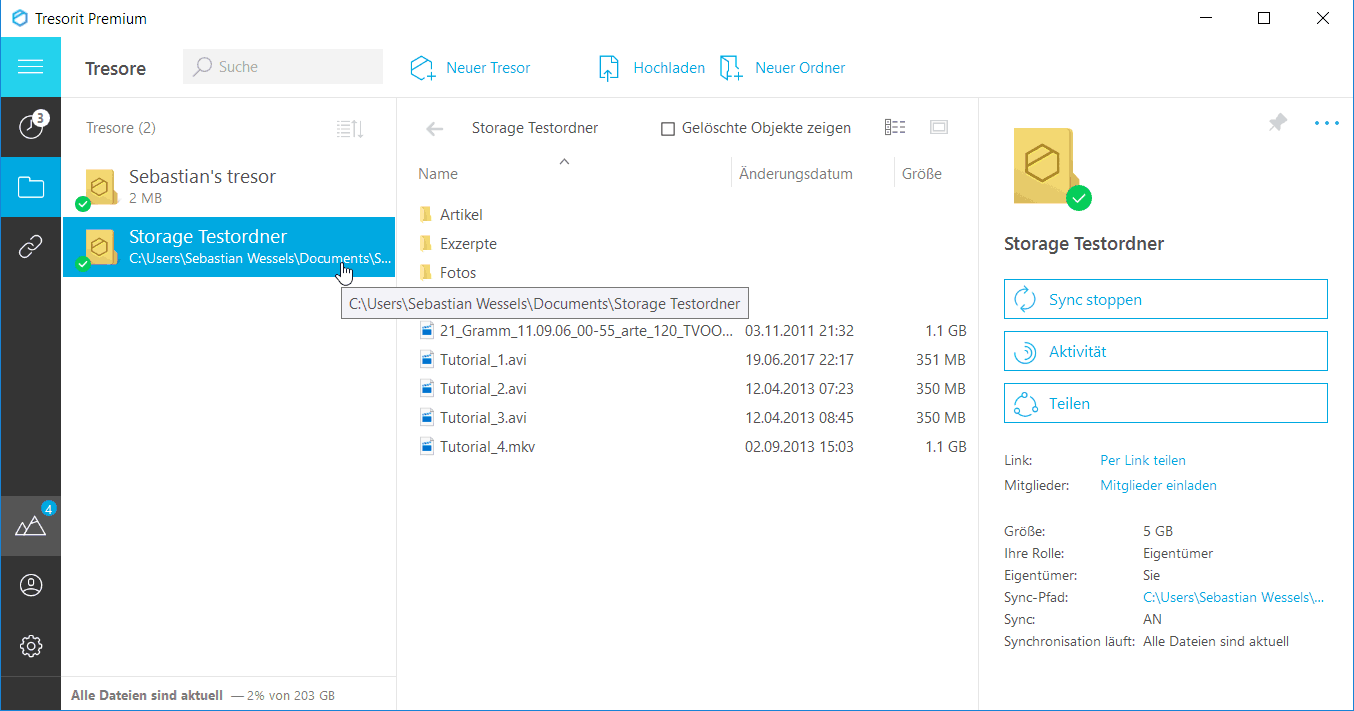Image resolution: width=1354 pixels, height=711 pixels.
Task: Pin the details panel
Action: (x=1277, y=123)
